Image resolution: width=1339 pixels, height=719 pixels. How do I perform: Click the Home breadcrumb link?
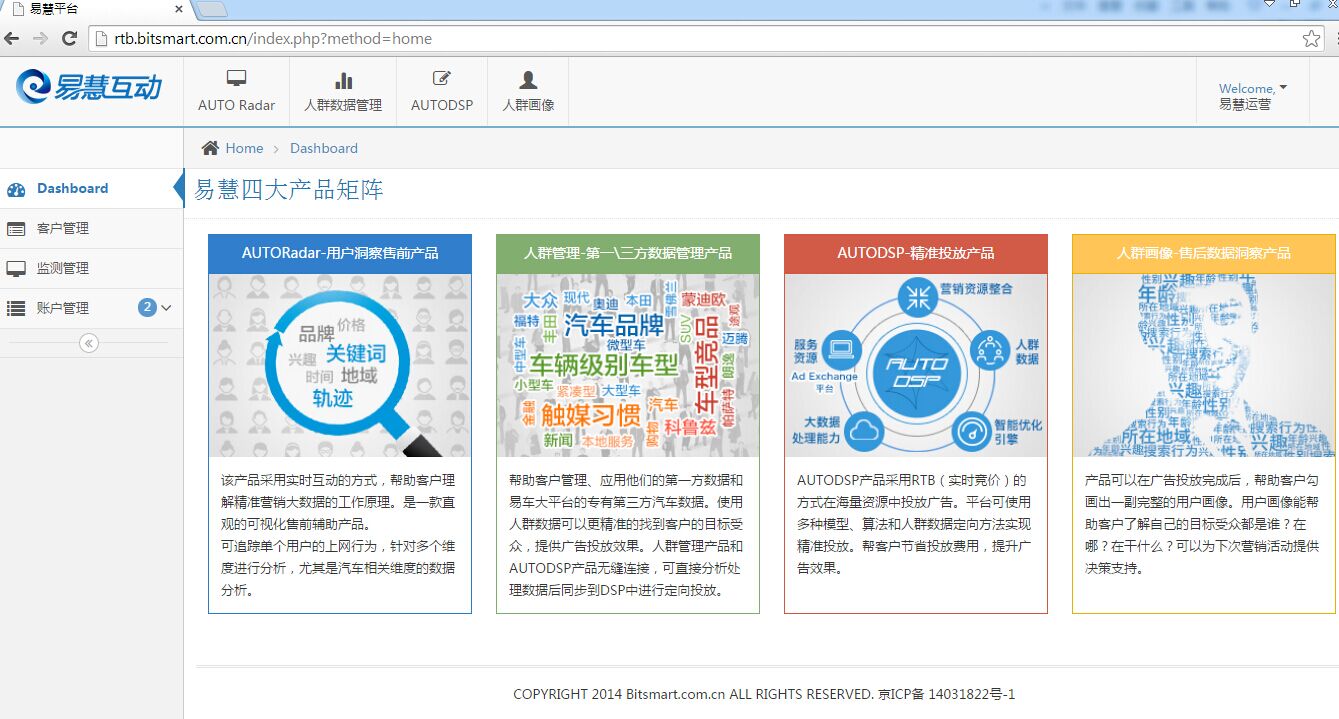pyautogui.click(x=244, y=148)
